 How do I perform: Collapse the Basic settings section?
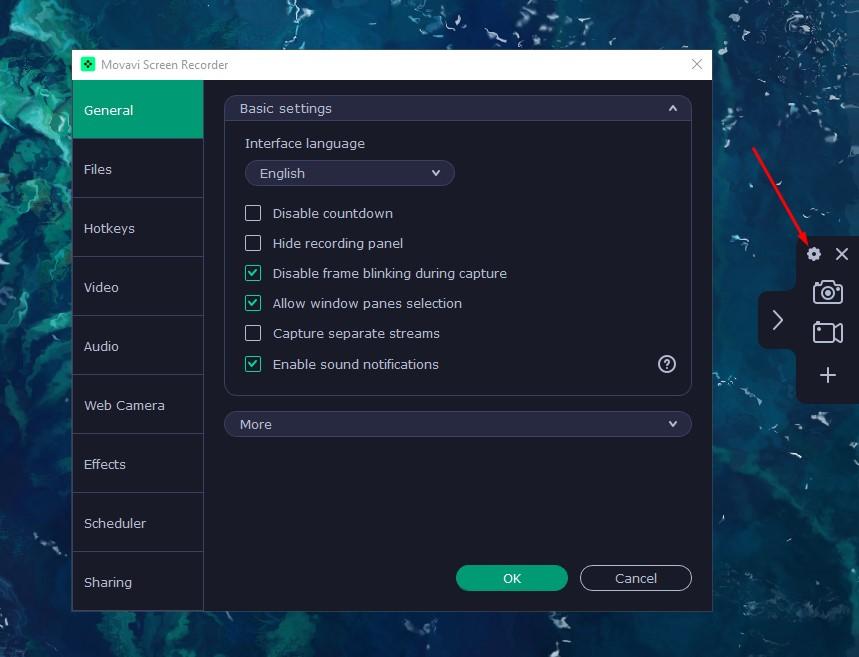click(x=457, y=108)
